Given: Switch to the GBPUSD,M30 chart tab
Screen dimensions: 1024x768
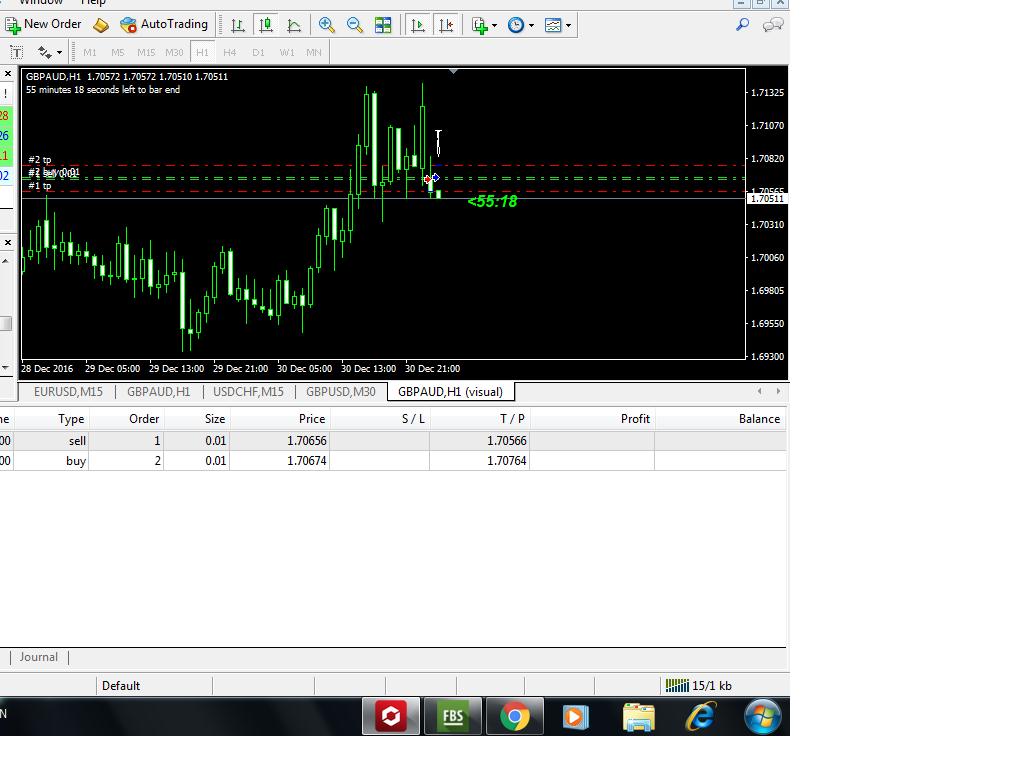Looking at the screenshot, I should click(x=341, y=392).
